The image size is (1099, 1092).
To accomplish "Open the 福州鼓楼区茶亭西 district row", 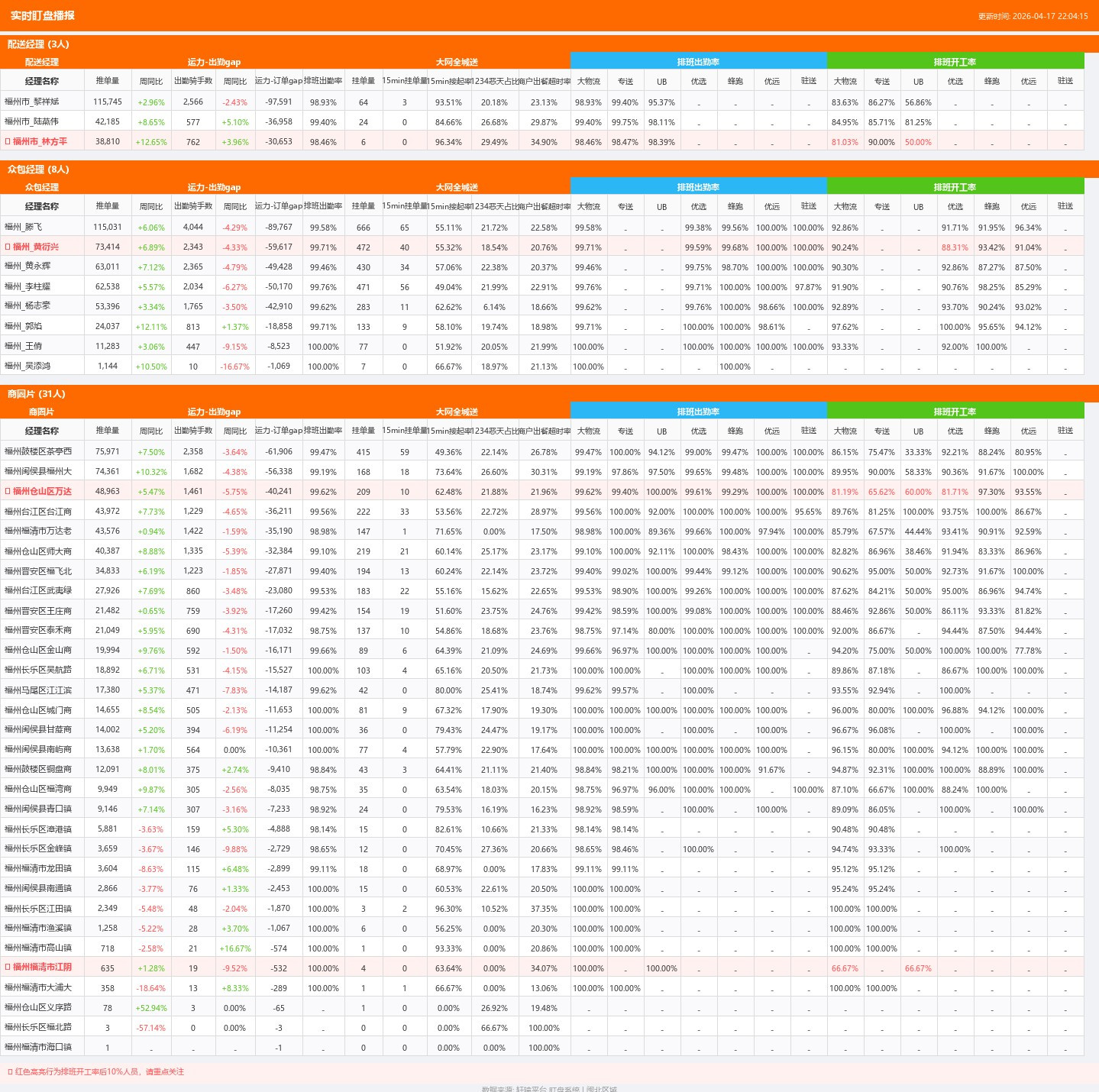I will (x=541, y=451).
